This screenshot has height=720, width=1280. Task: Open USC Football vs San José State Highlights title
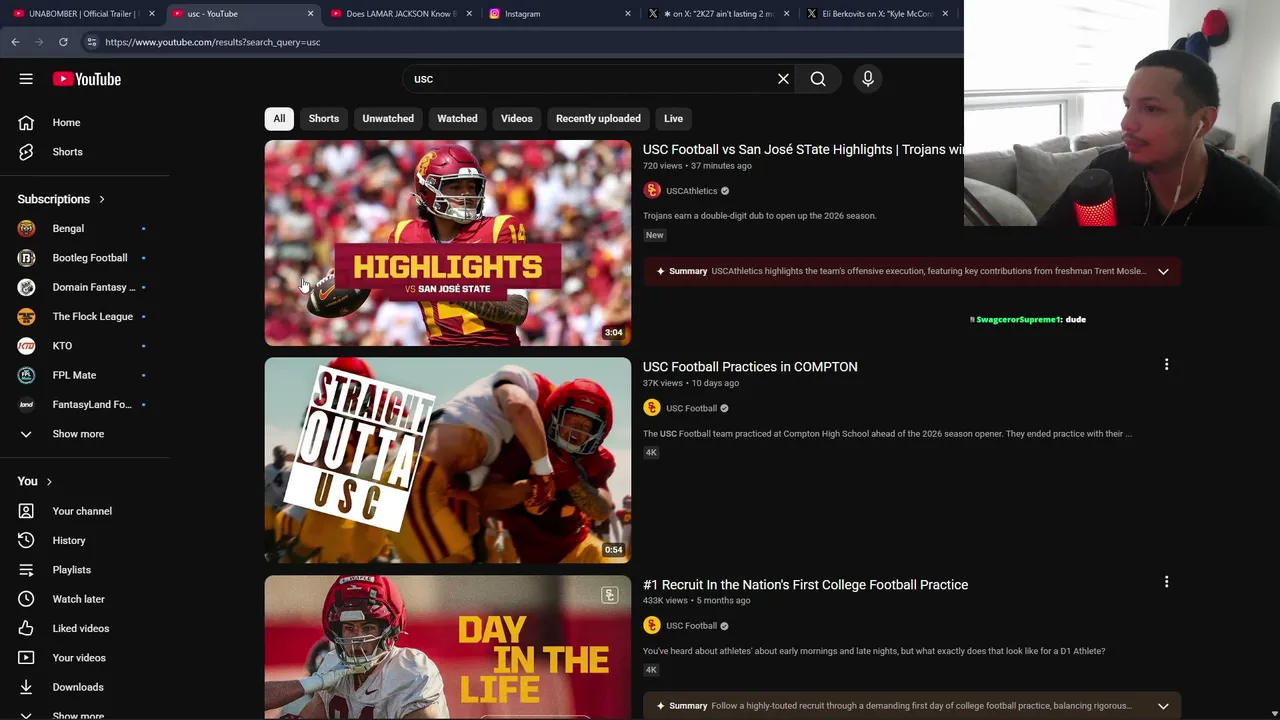coord(803,150)
